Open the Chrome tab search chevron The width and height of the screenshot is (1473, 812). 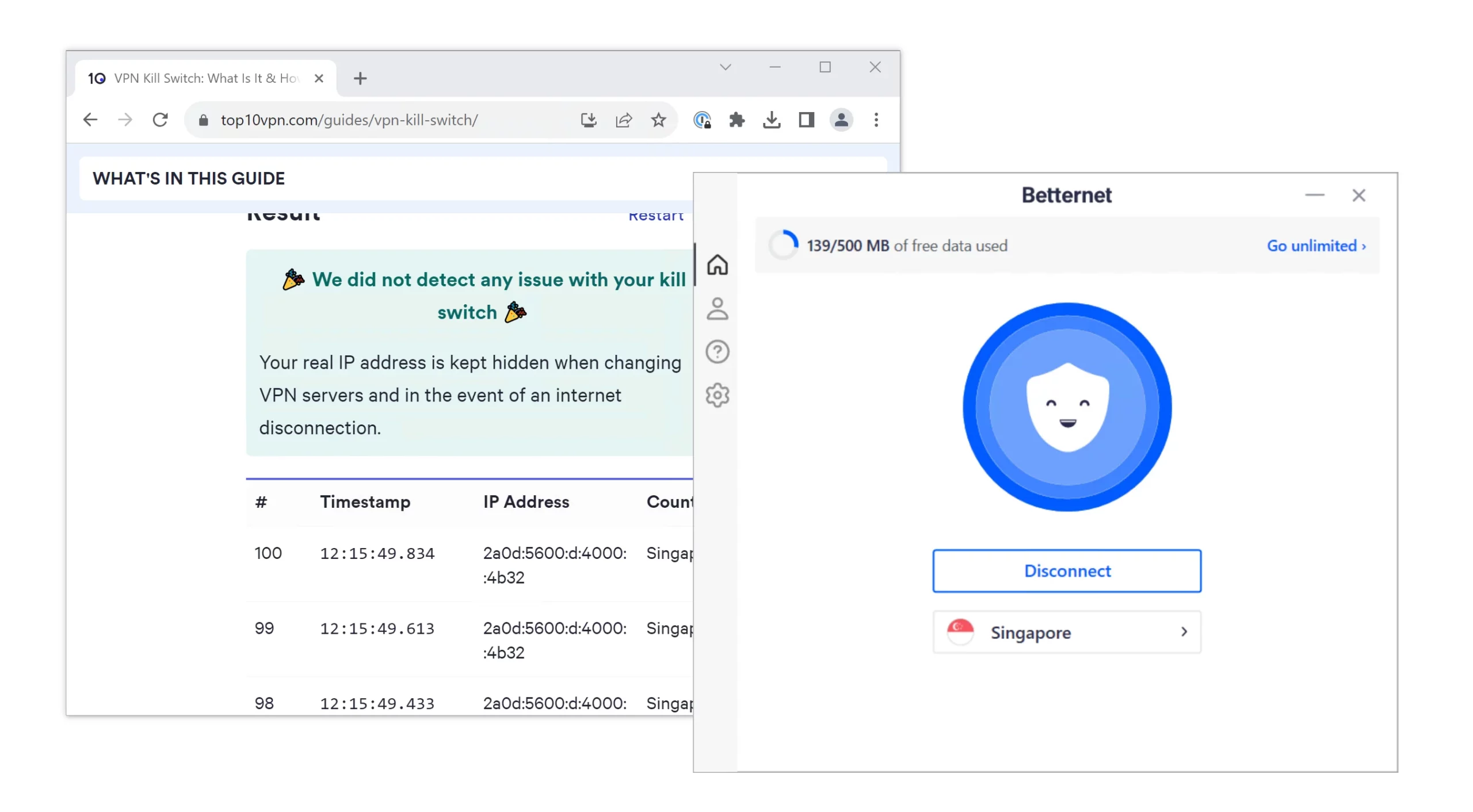pyautogui.click(x=725, y=67)
